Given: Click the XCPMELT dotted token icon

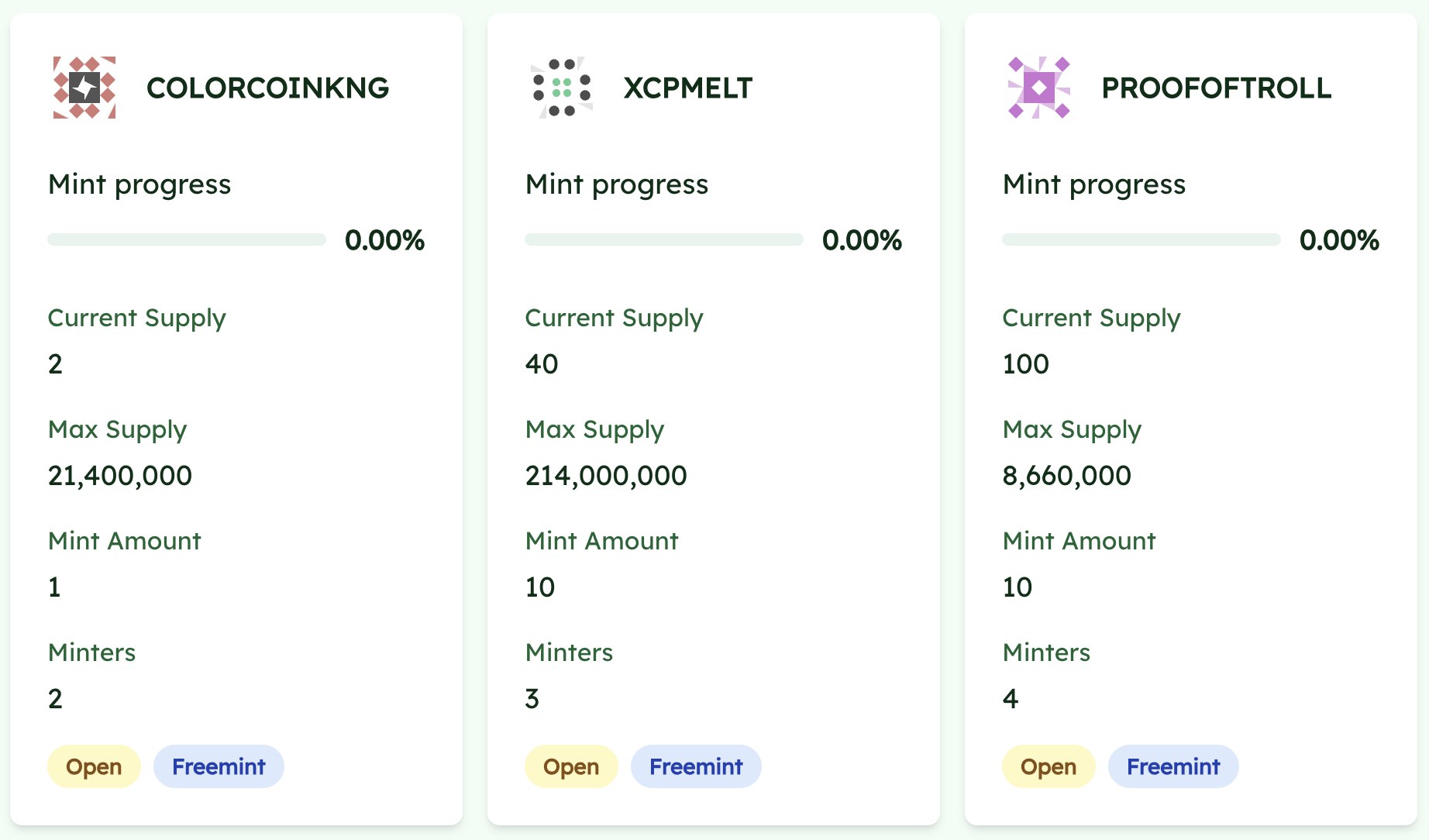Looking at the screenshot, I should (562, 88).
